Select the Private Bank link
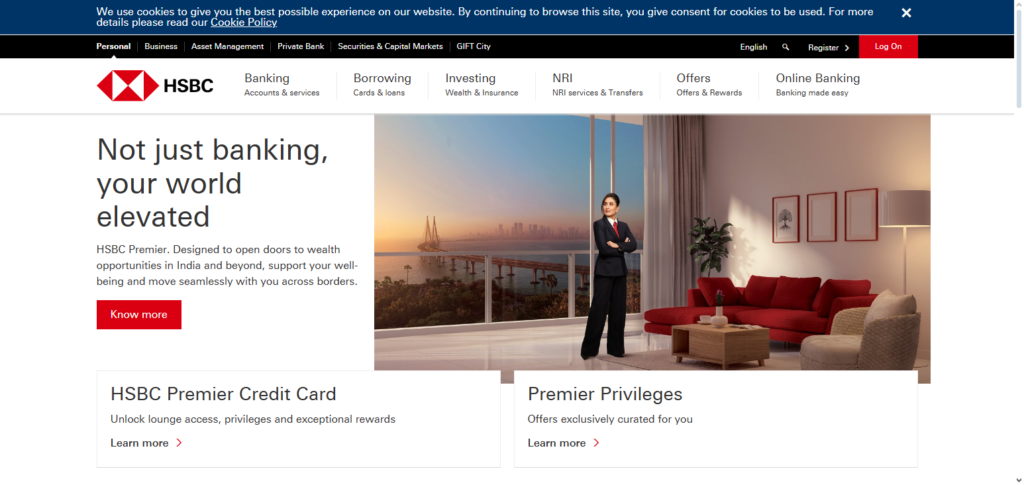The width and height of the screenshot is (1024, 485). pyautogui.click(x=300, y=46)
